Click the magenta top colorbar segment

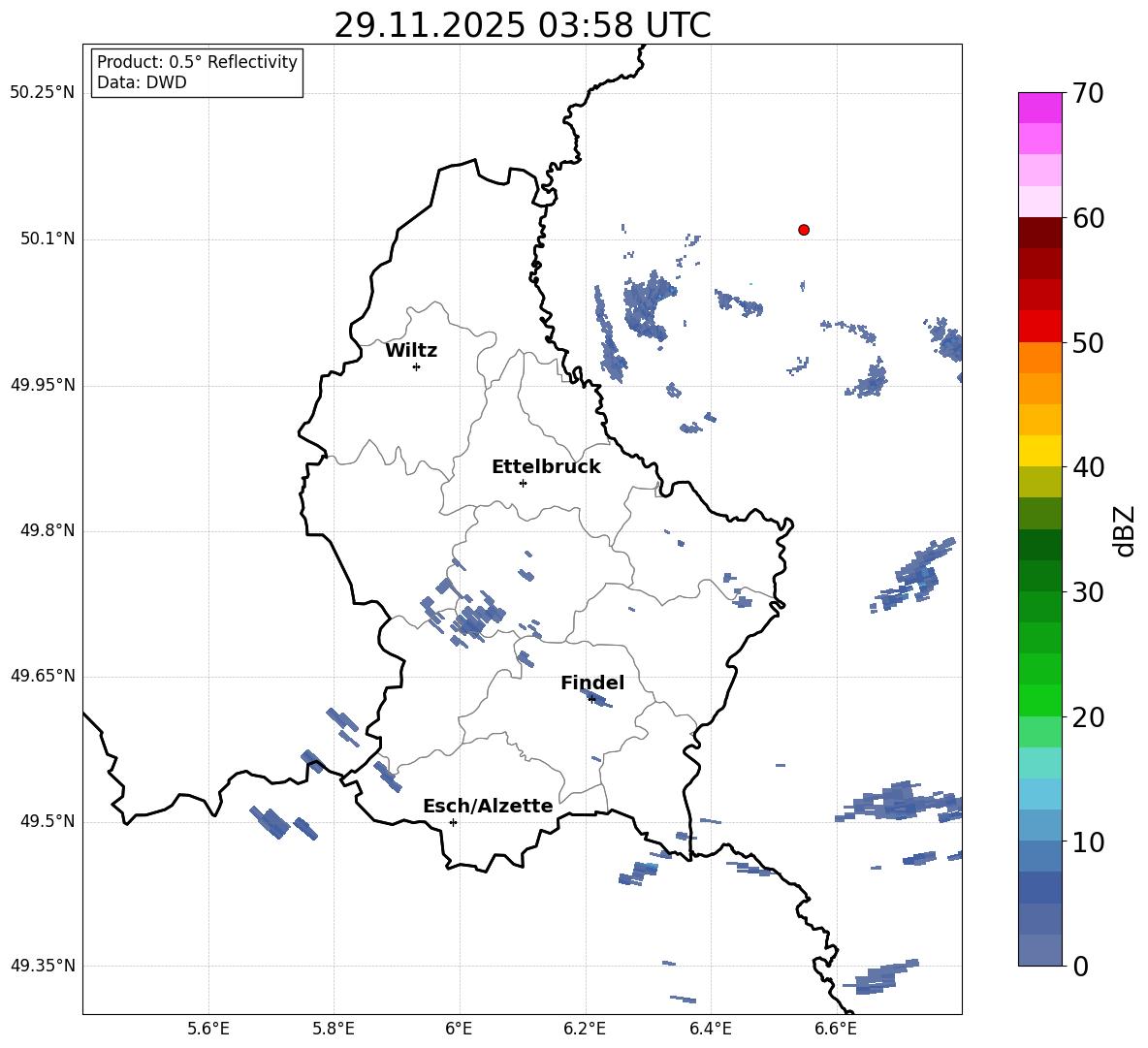click(1040, 108)
